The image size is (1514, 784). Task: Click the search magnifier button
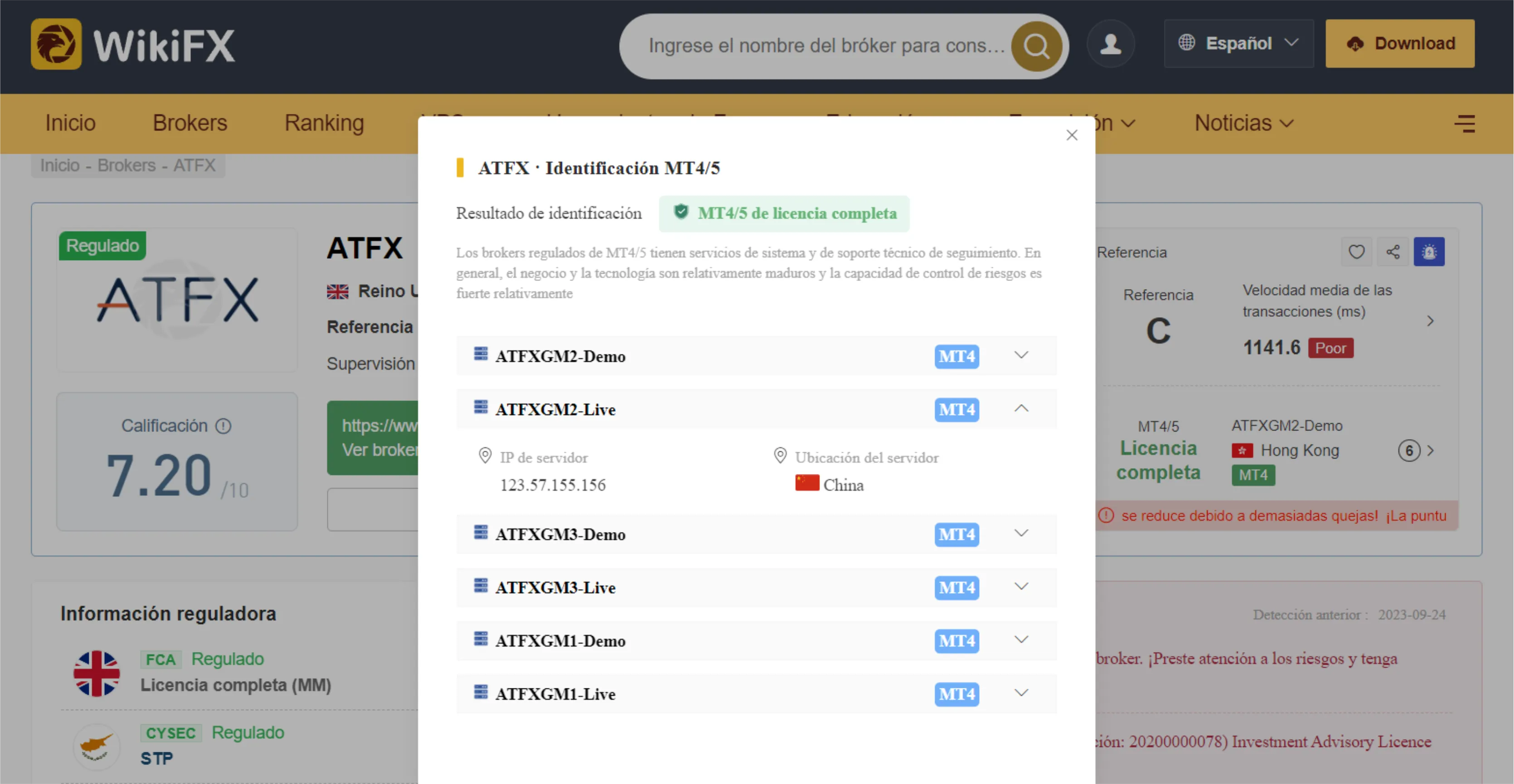1036,46
